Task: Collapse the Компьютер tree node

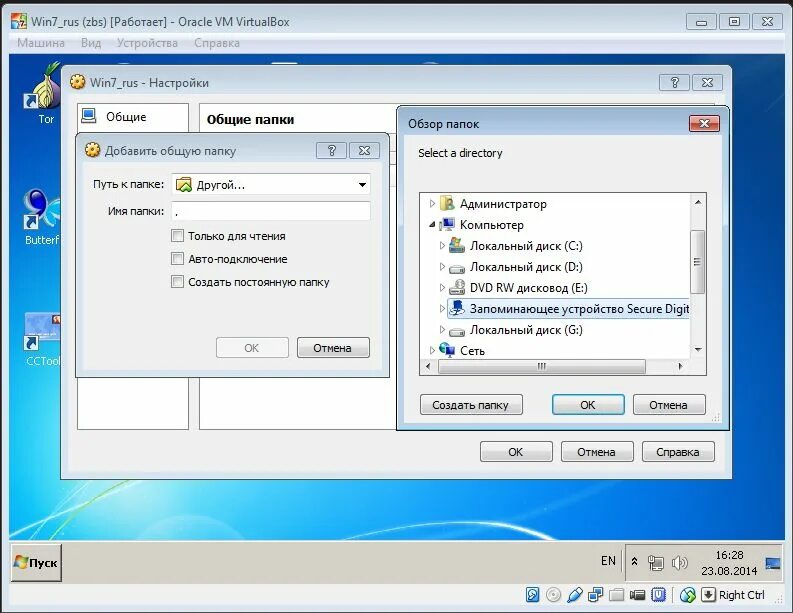Action: tap(432, 225)
